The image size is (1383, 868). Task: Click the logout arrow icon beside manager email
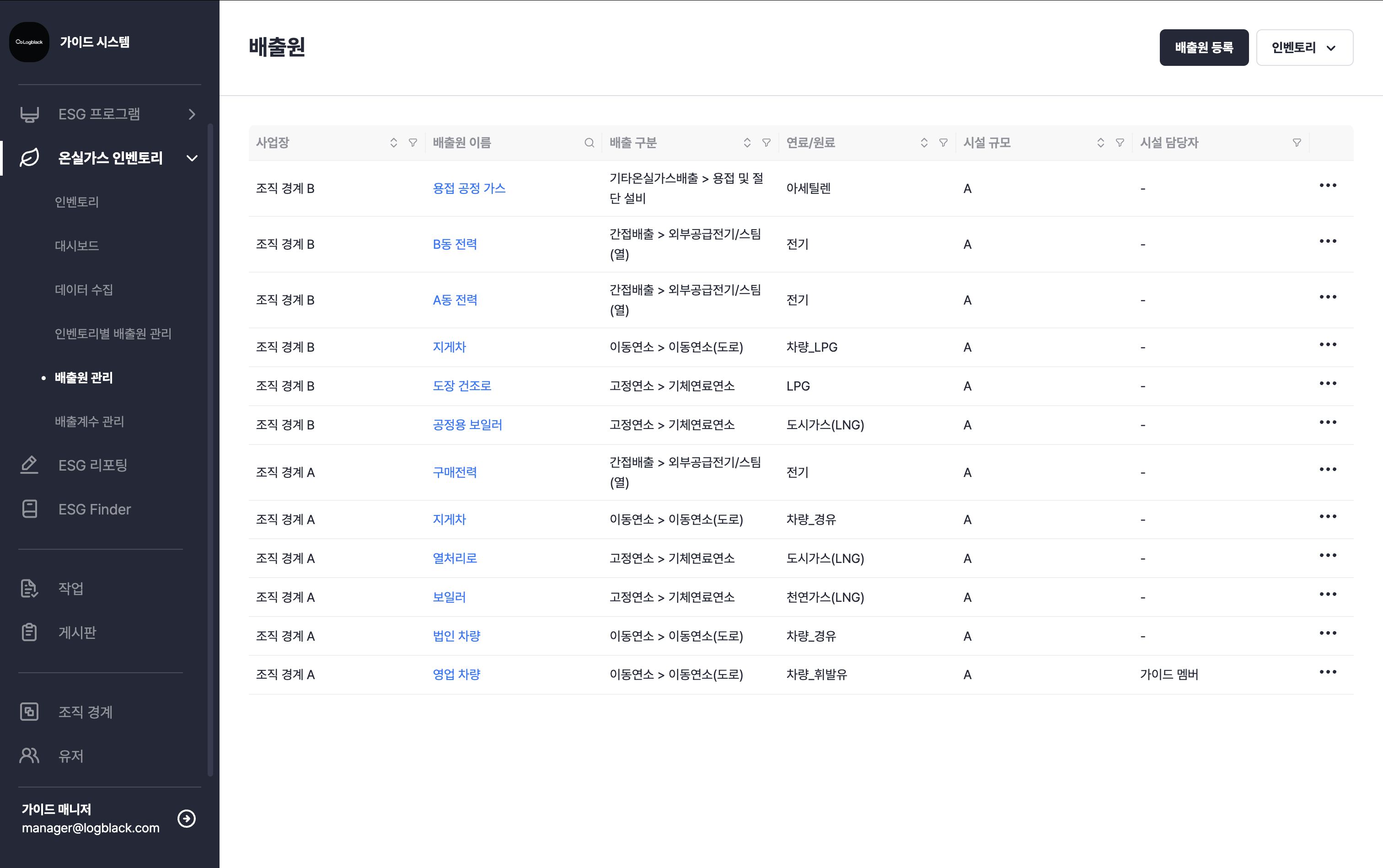coord(187,818)
